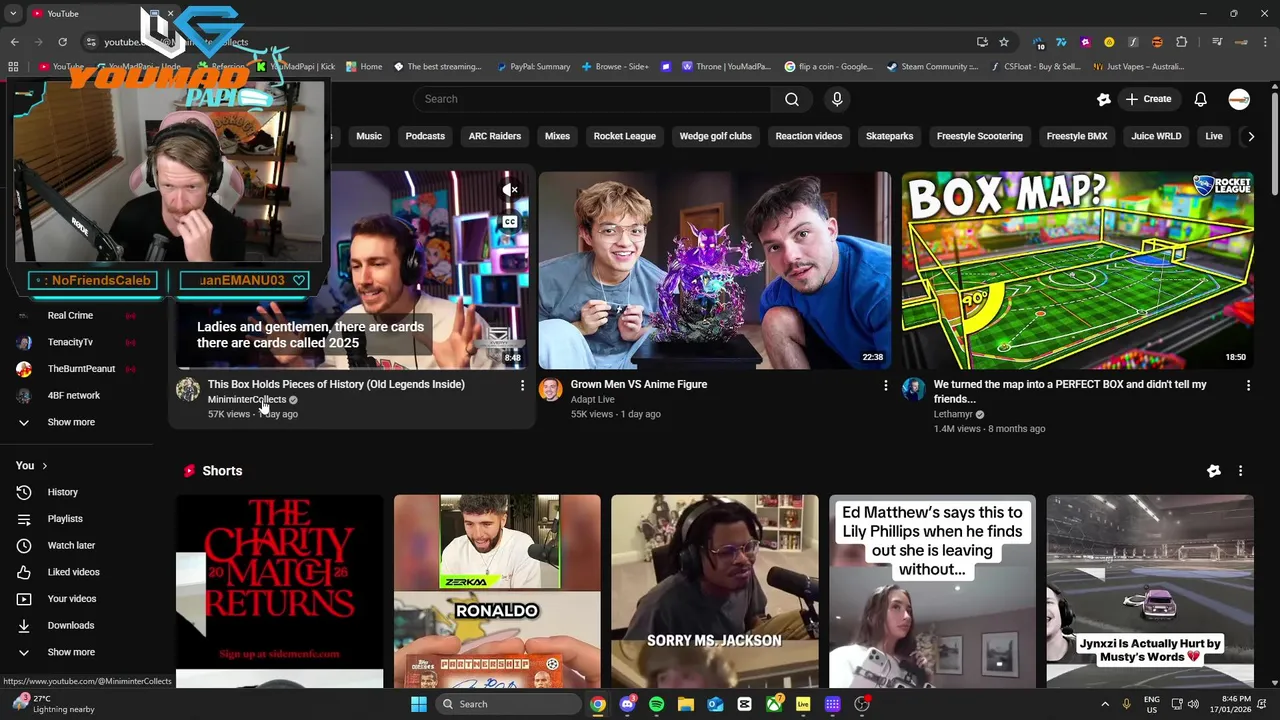Select the Rocket League filter chip
Viewport: 1280px width, 720px height.
(x=625, y=136)
